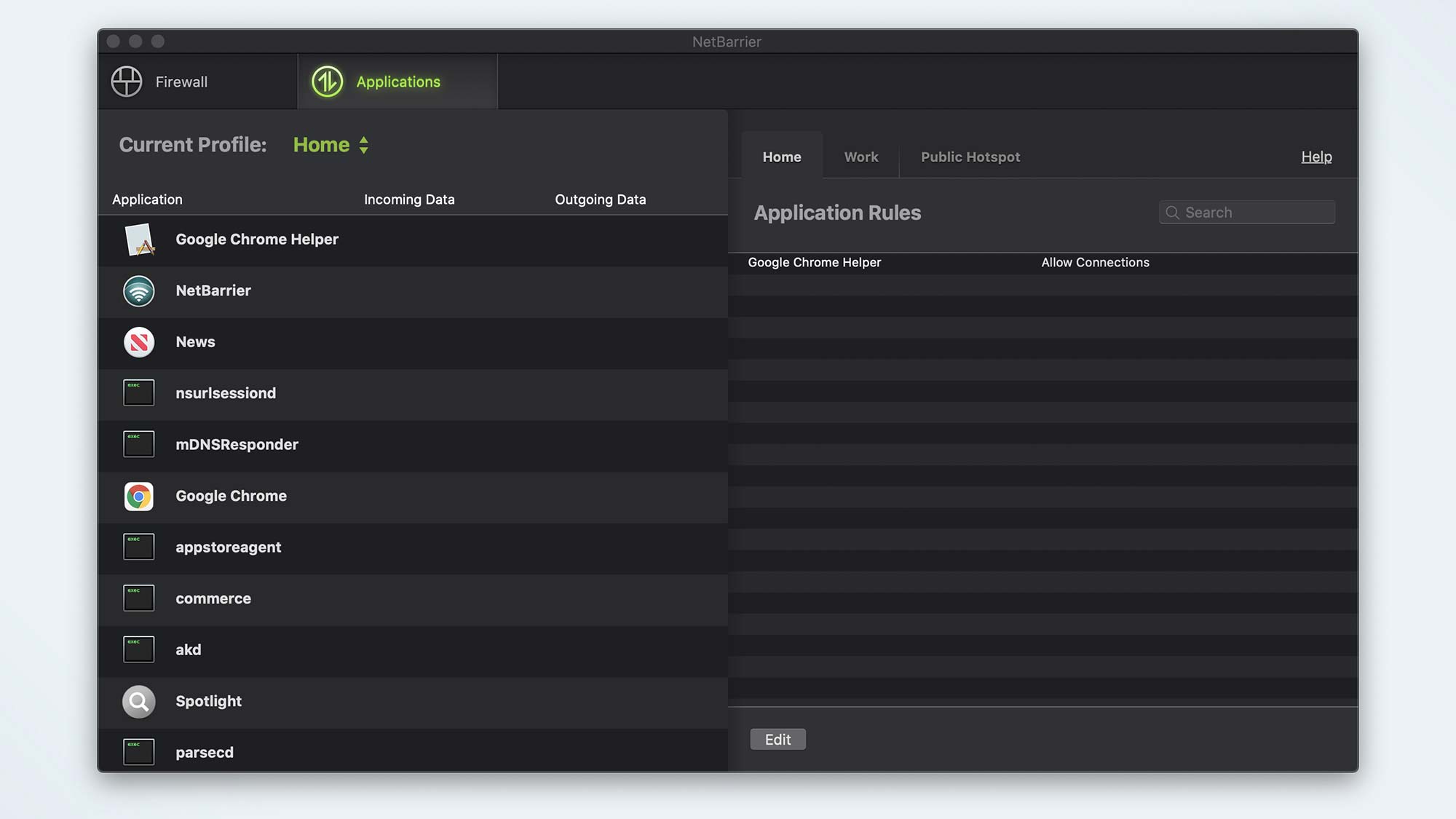The width and height of the screenshot is (1456, 819).
Task: Toggle Allow Connections rule for Chrome Helper
Action: (1095, 263)
